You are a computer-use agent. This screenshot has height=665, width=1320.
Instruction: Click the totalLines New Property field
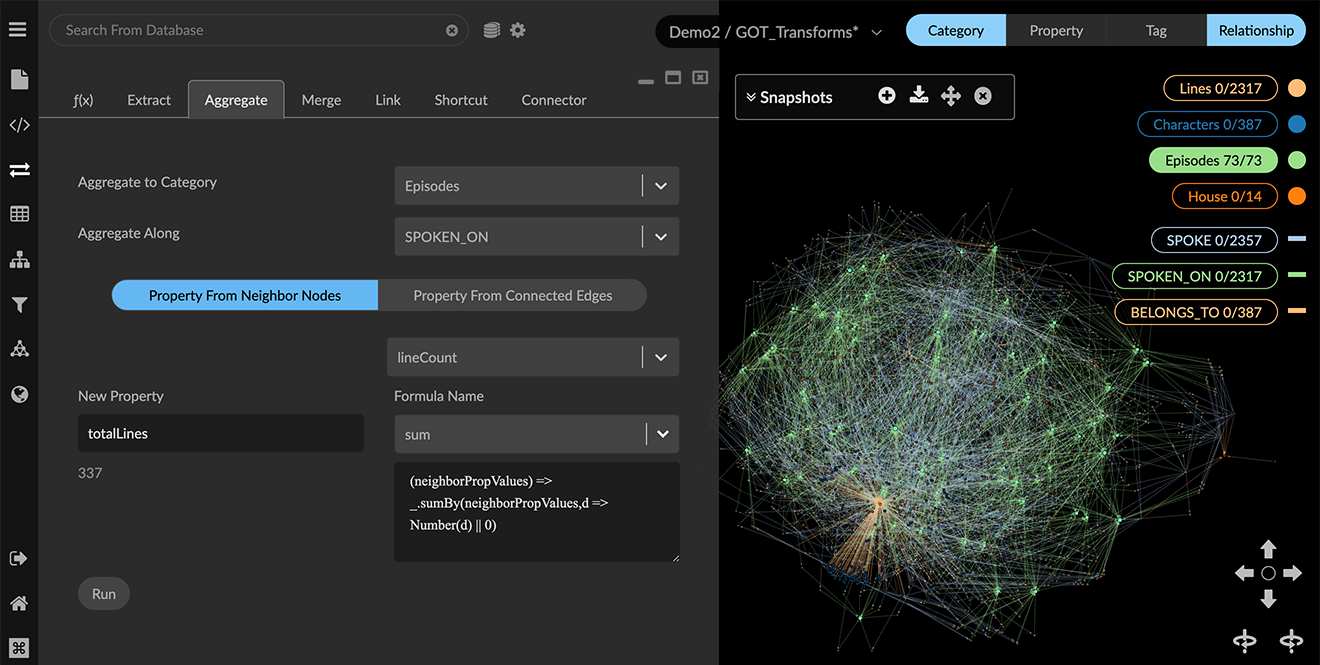[x=220, y=434]
